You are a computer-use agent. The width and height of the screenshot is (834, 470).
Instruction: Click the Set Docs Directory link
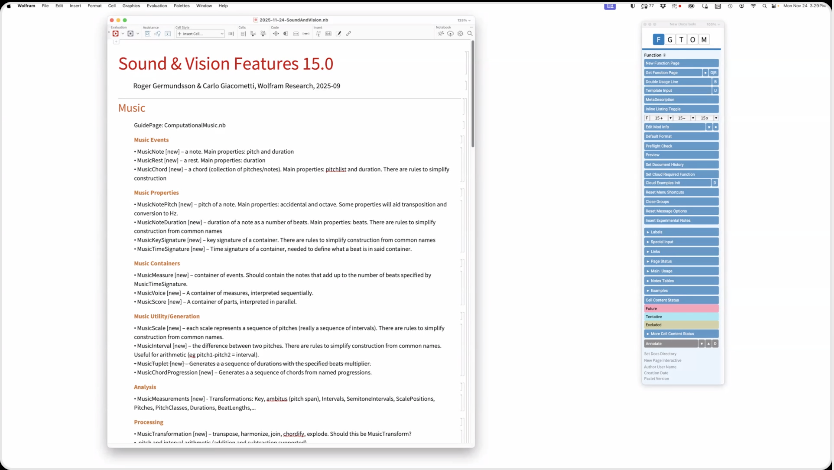point(660,354)
